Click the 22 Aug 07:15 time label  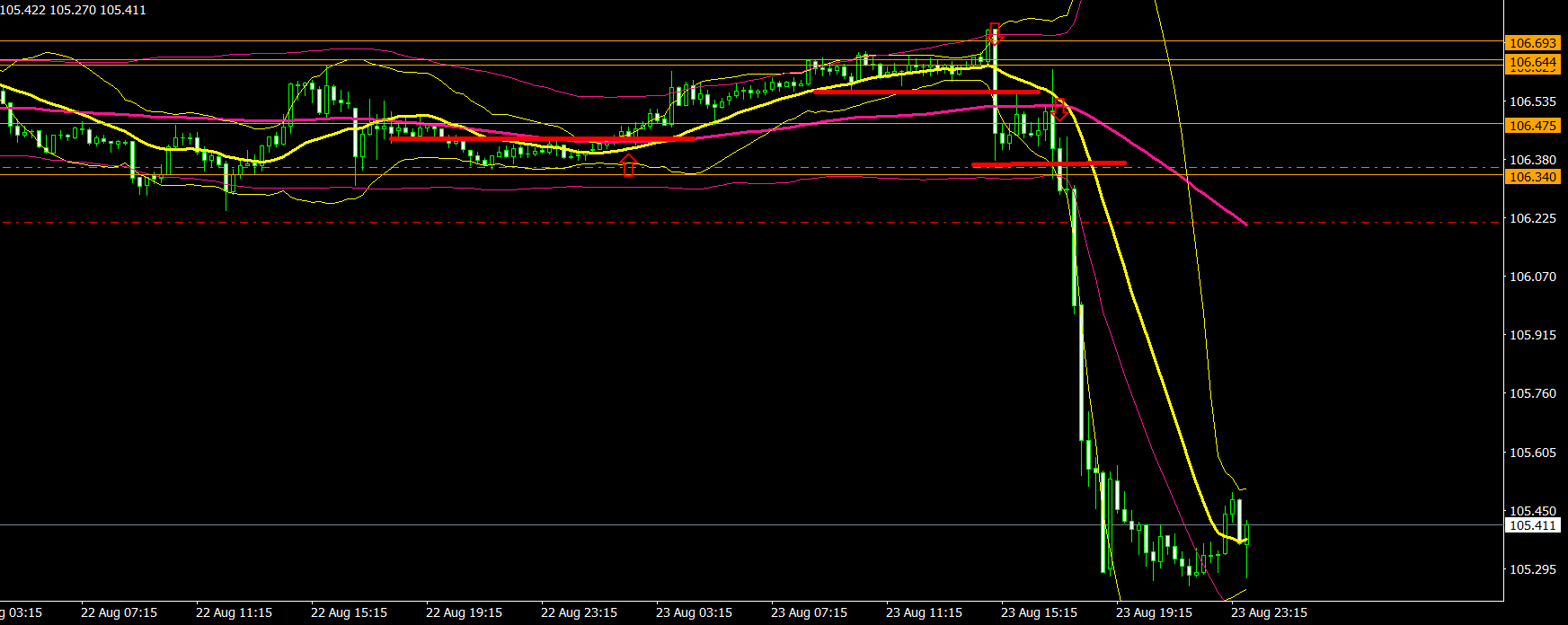click(x=119, y=612)
